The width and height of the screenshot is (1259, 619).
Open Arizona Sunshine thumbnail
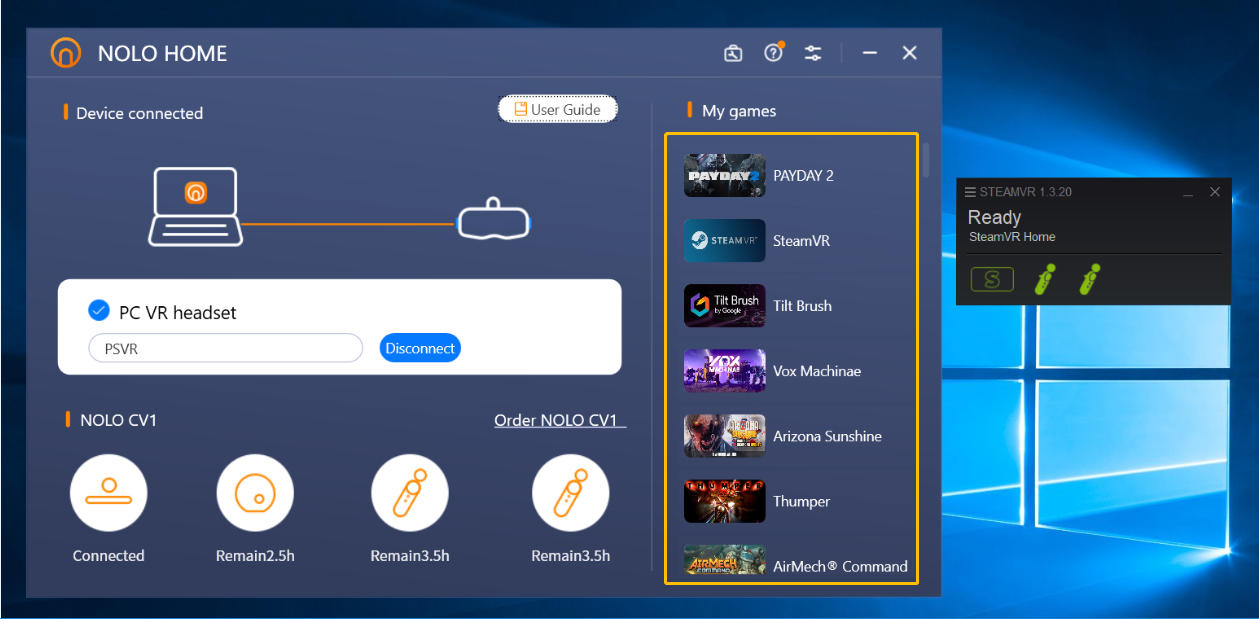point(724,436)
